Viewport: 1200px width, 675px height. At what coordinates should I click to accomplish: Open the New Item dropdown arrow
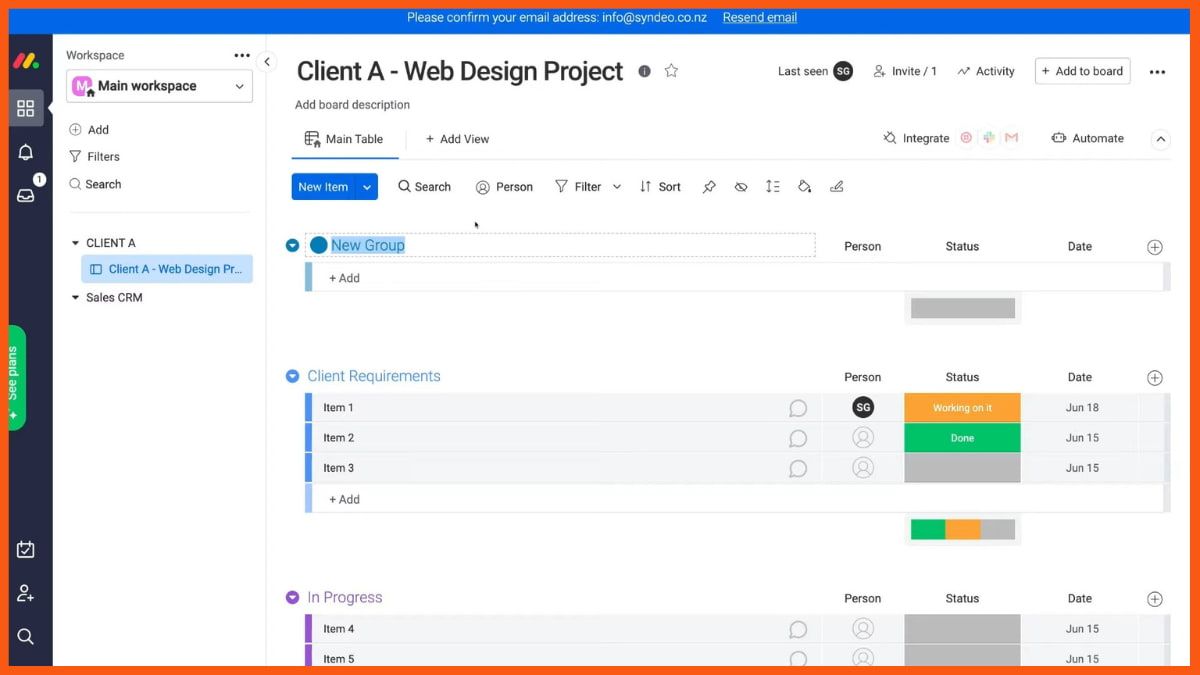[367, 187]
